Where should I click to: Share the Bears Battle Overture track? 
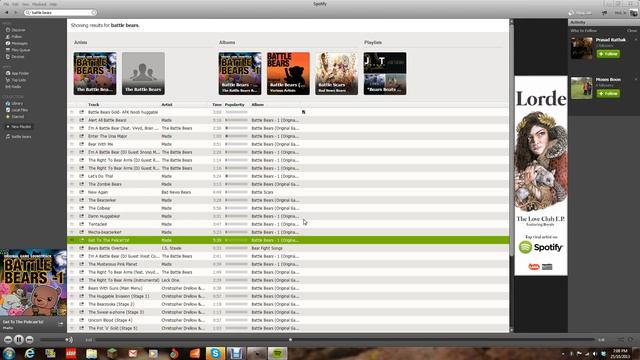tap(81, 248)
